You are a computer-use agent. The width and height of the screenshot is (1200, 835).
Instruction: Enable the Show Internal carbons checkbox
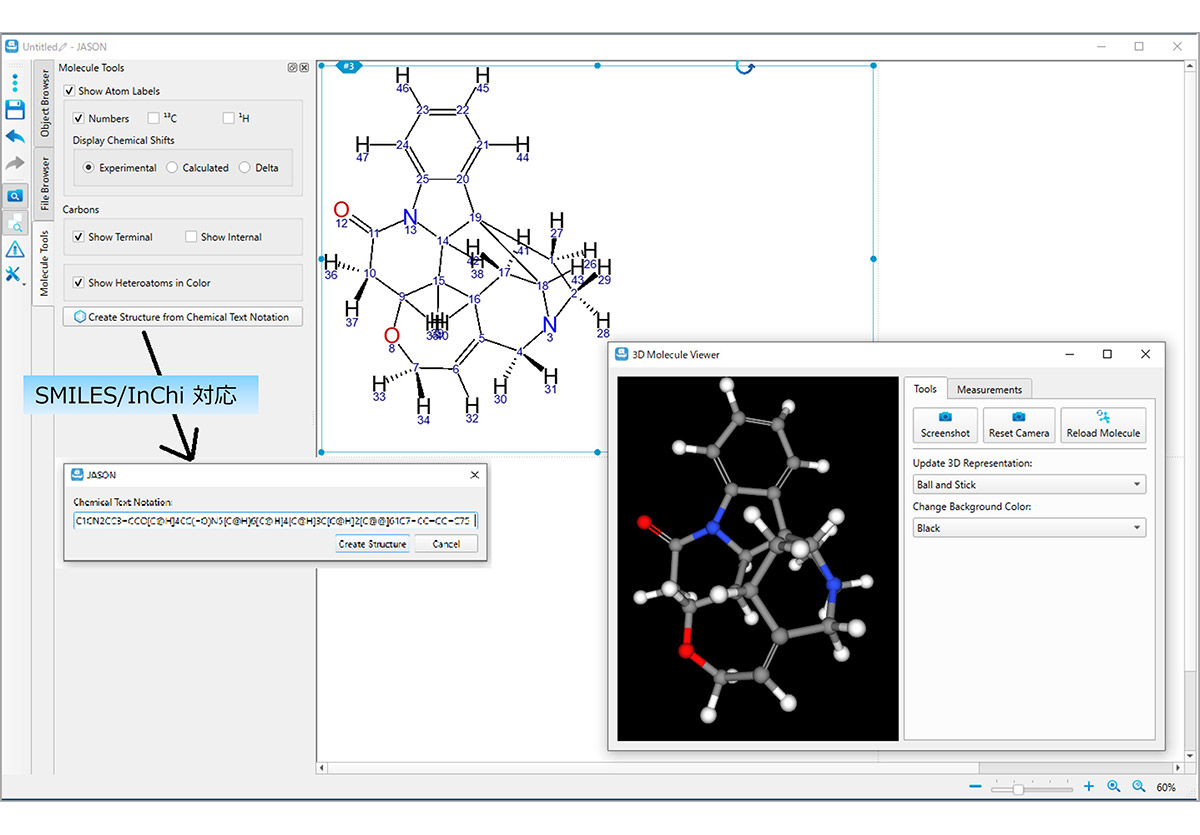click(191, 237)
